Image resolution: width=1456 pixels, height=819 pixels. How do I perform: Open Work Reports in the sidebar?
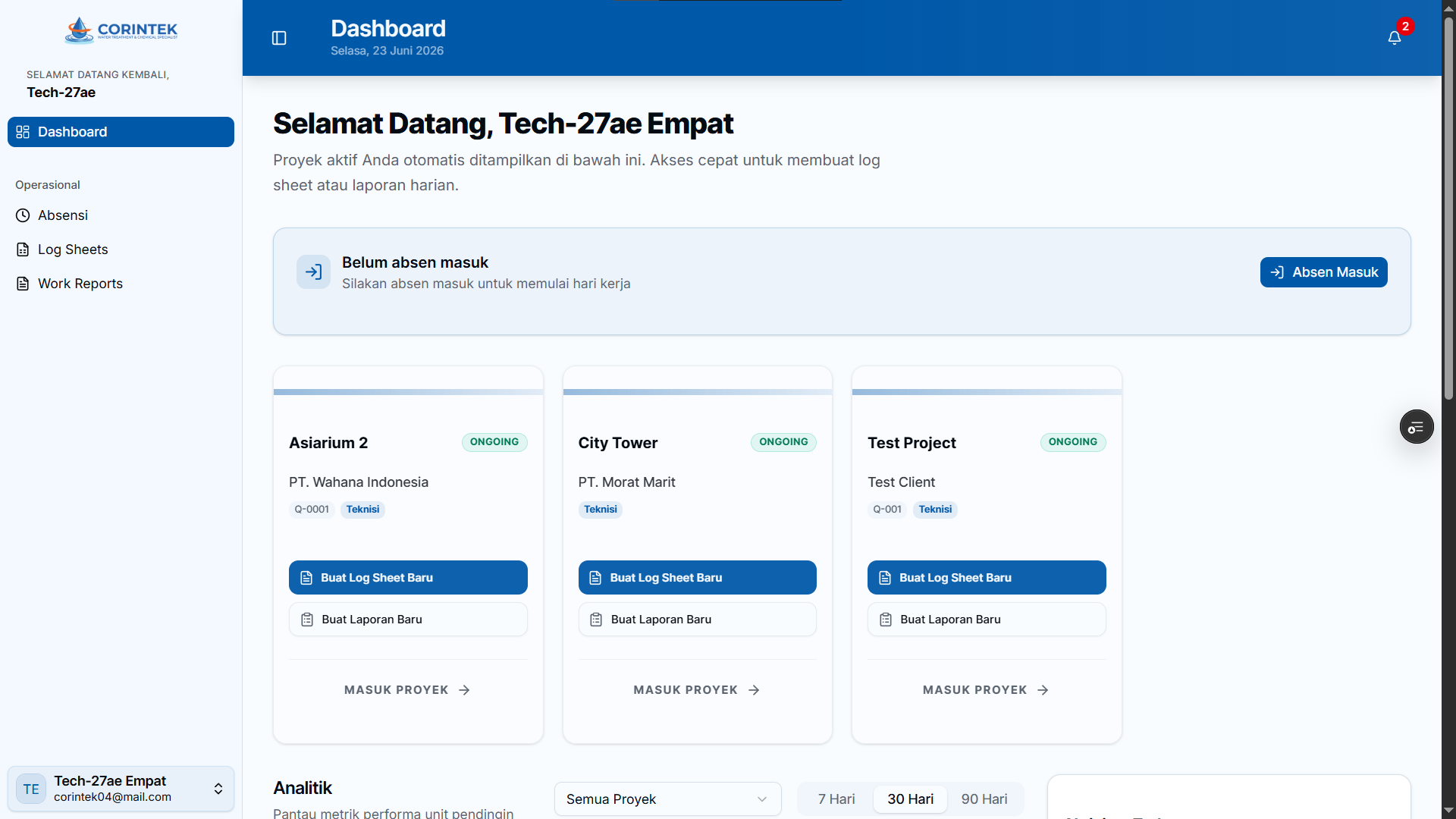pos(121,284)
